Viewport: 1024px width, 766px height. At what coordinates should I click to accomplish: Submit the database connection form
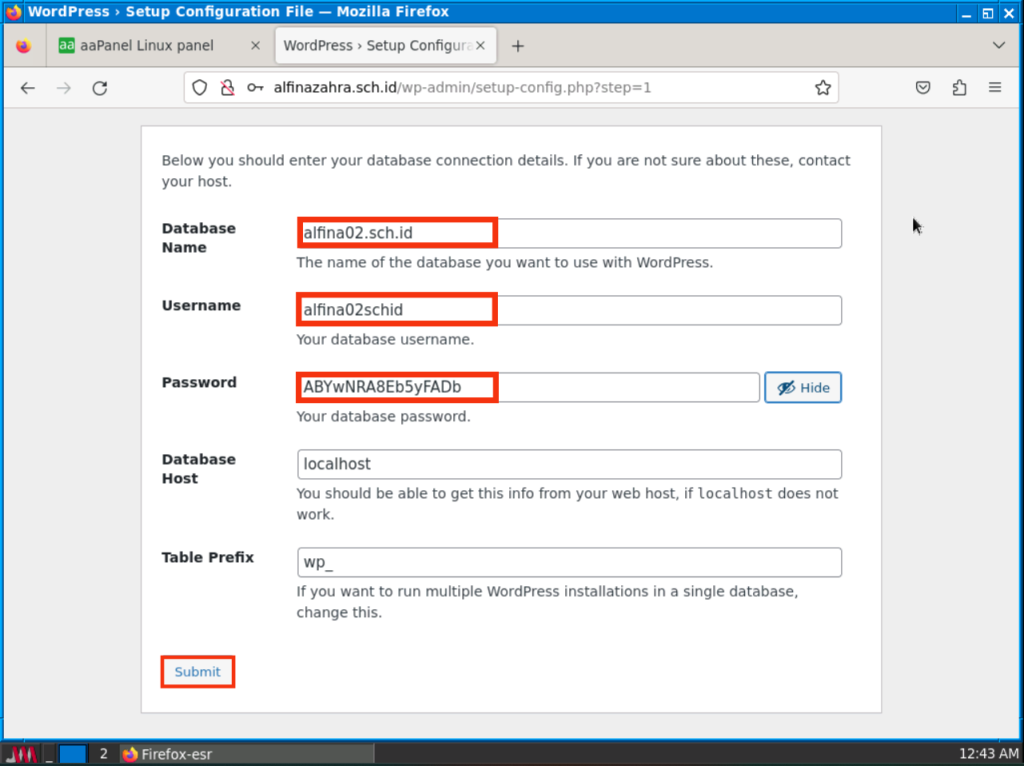197,672
